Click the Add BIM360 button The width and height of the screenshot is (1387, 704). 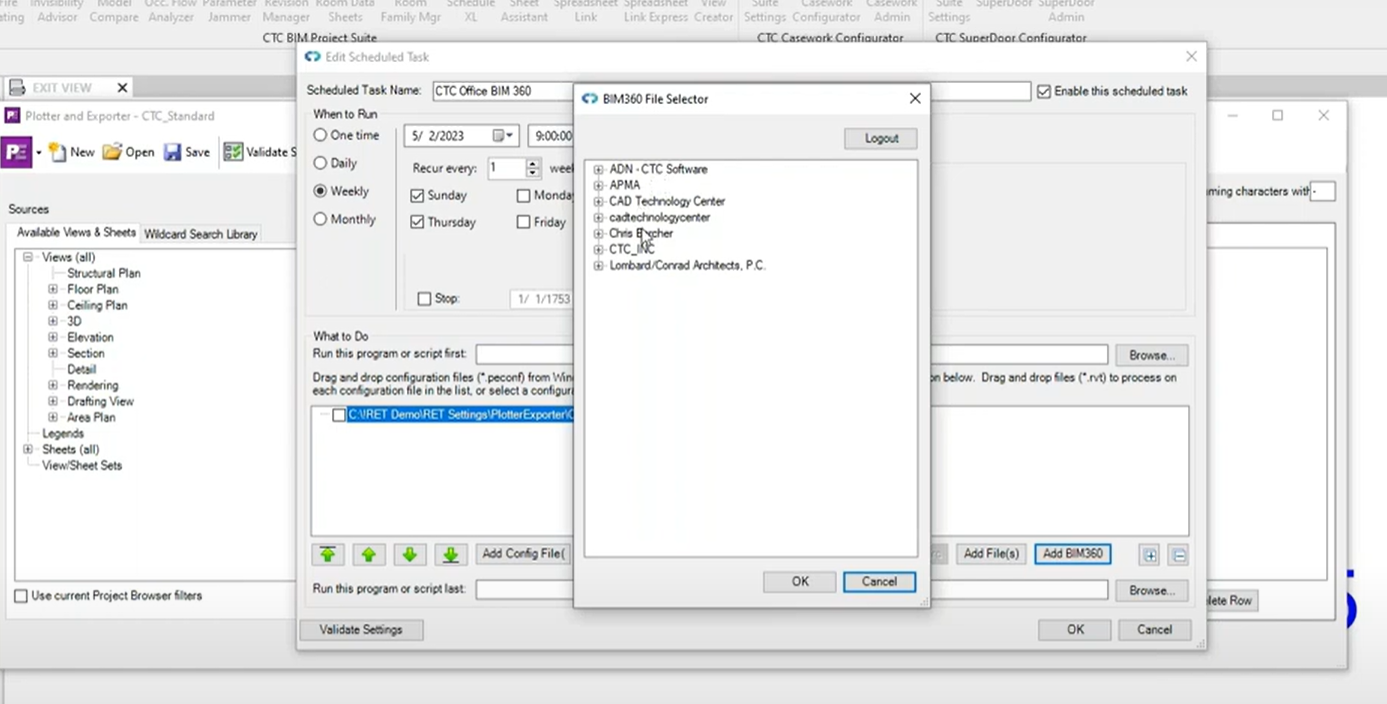[x=1073, y=553]
